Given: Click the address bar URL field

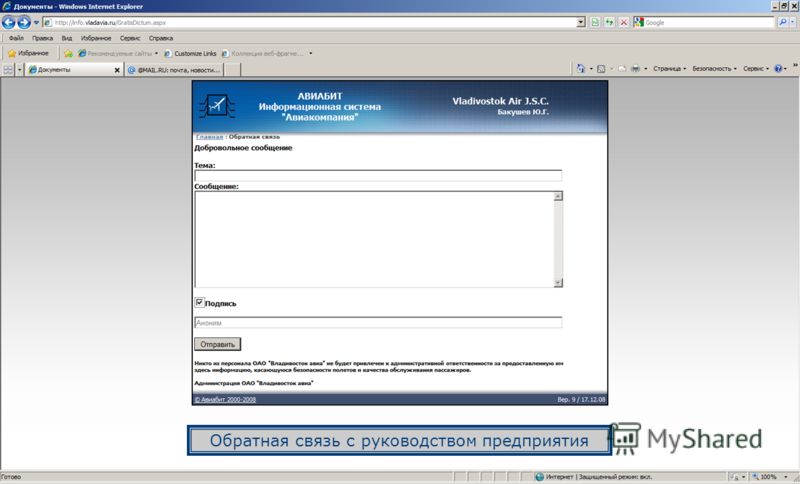Looking at the screenshot, I should (x=310, y=22).
